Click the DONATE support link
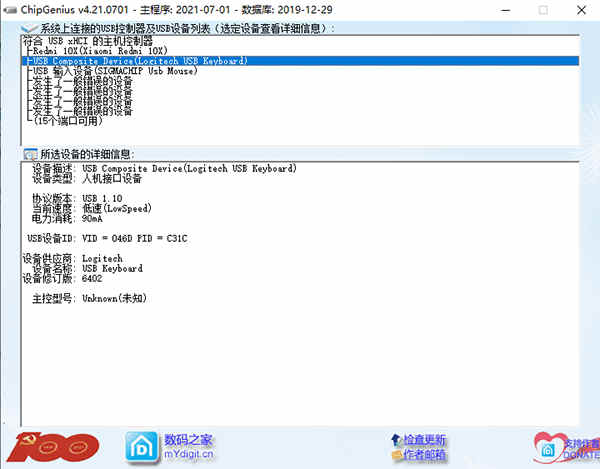 click(582, 449)
